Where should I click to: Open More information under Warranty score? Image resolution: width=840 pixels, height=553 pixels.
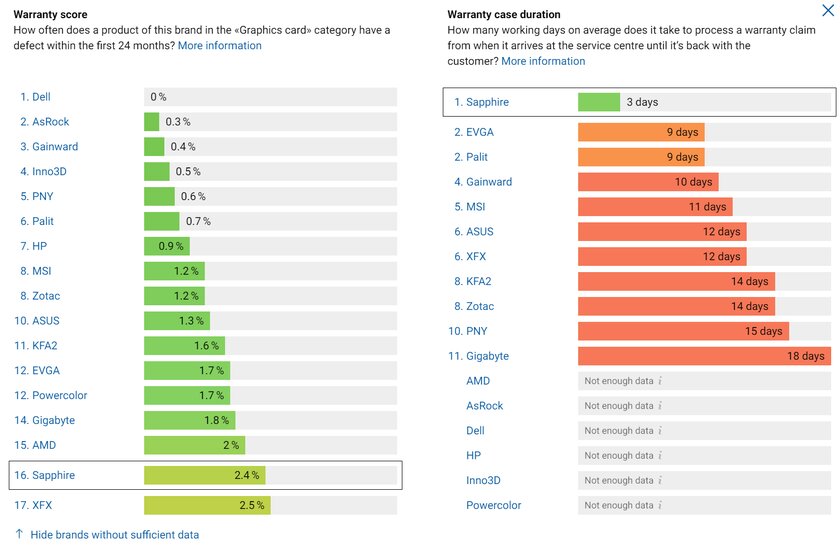tap(219, 46)
